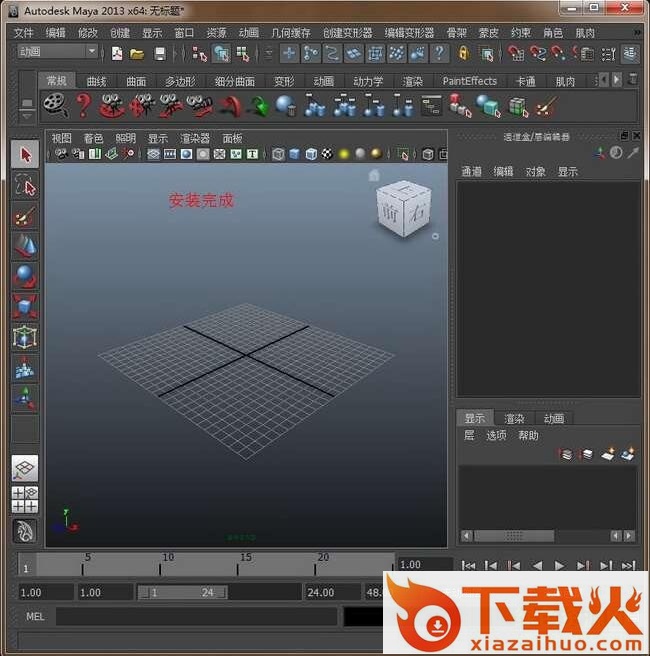Click the viewport home icon
Viewport: 650px width, 656px height.
pos(374,175)
